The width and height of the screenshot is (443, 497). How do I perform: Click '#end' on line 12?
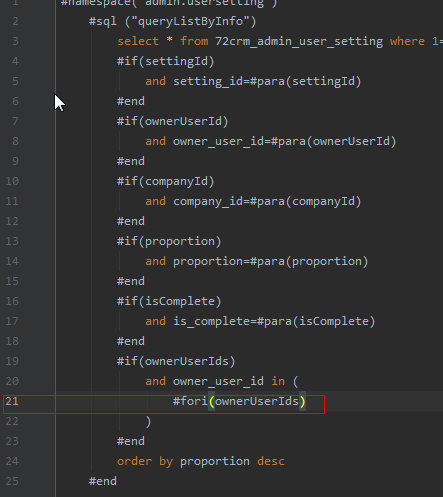coord(131,221)
